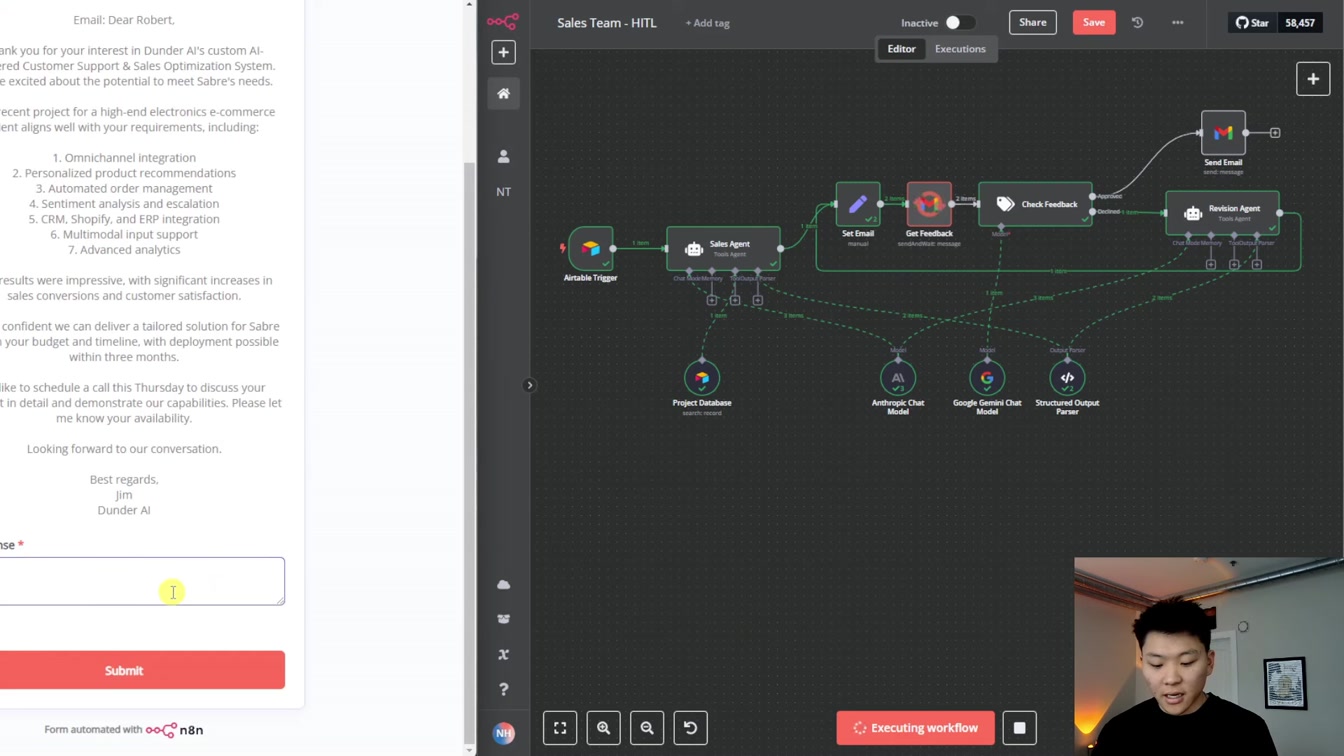The width and height of the screenshot is (1344, 756).
Task: Open the three-dot workflow options menu
Action: [1177, 22]
